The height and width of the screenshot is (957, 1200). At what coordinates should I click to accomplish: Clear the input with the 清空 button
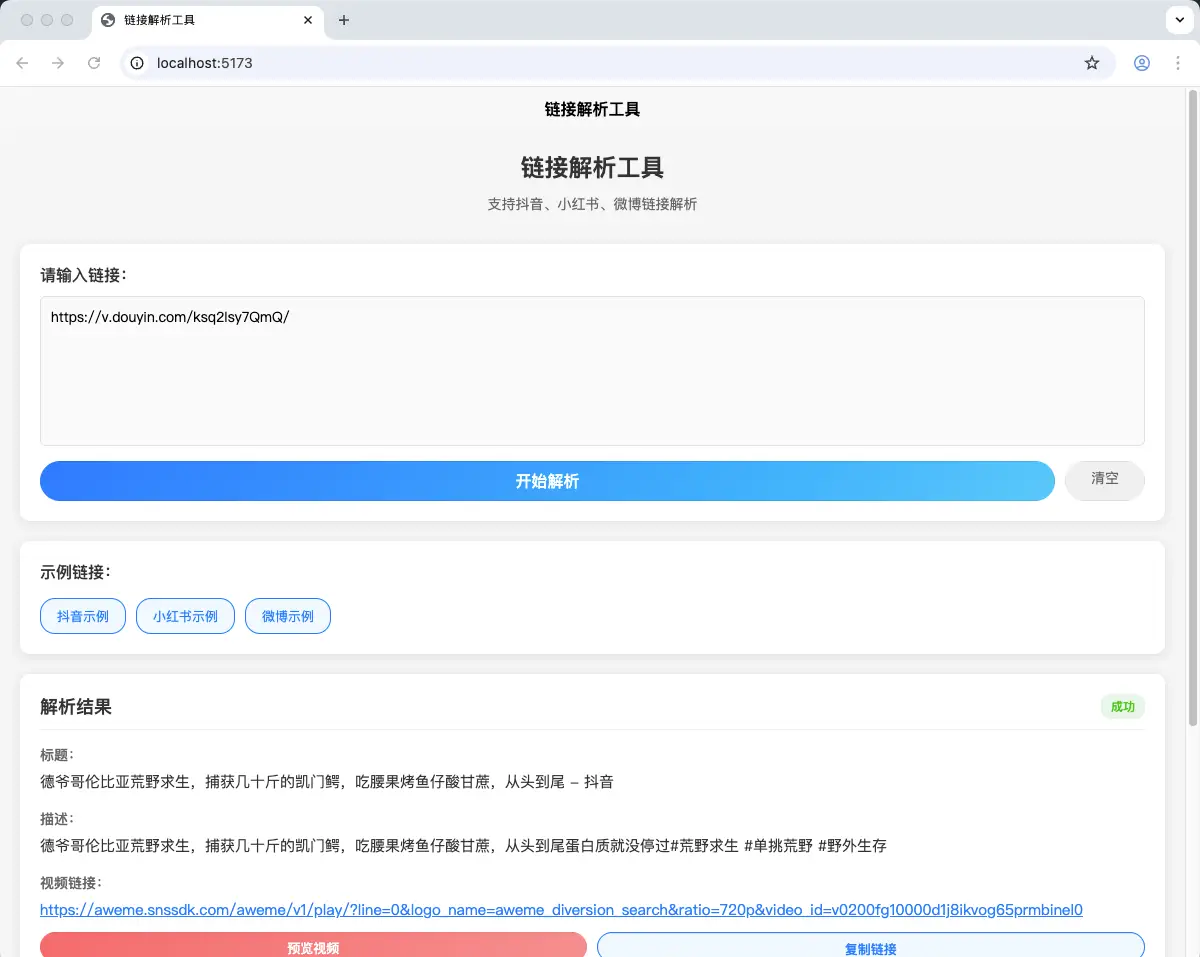coord(1104,479)
